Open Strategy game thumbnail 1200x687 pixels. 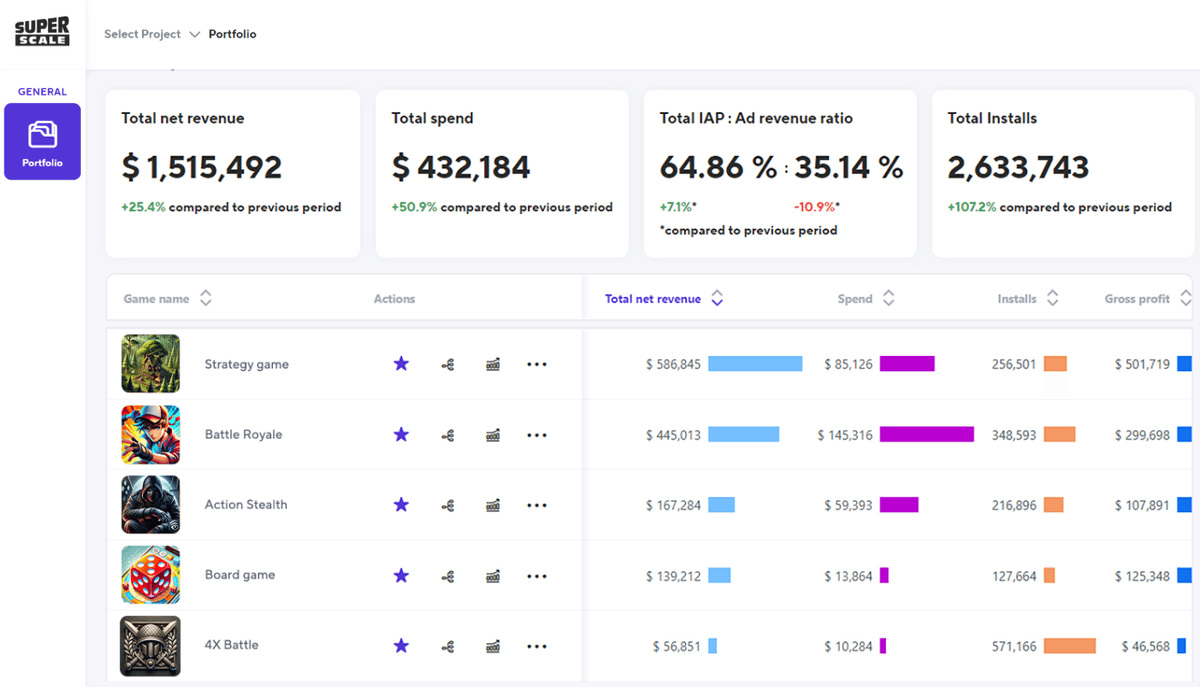[x=151, y=364]
